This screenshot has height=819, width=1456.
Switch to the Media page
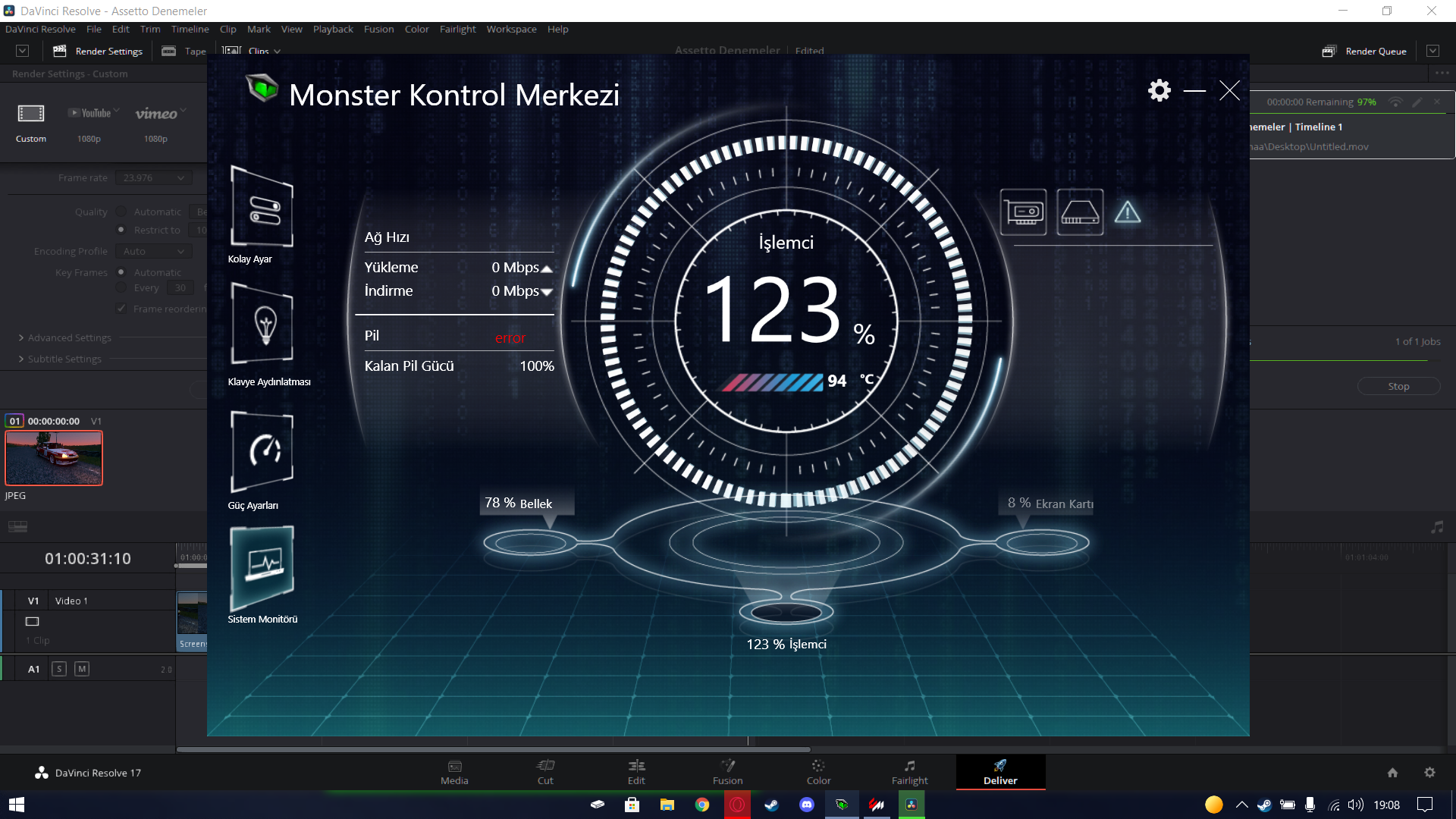tap(454, 772)
